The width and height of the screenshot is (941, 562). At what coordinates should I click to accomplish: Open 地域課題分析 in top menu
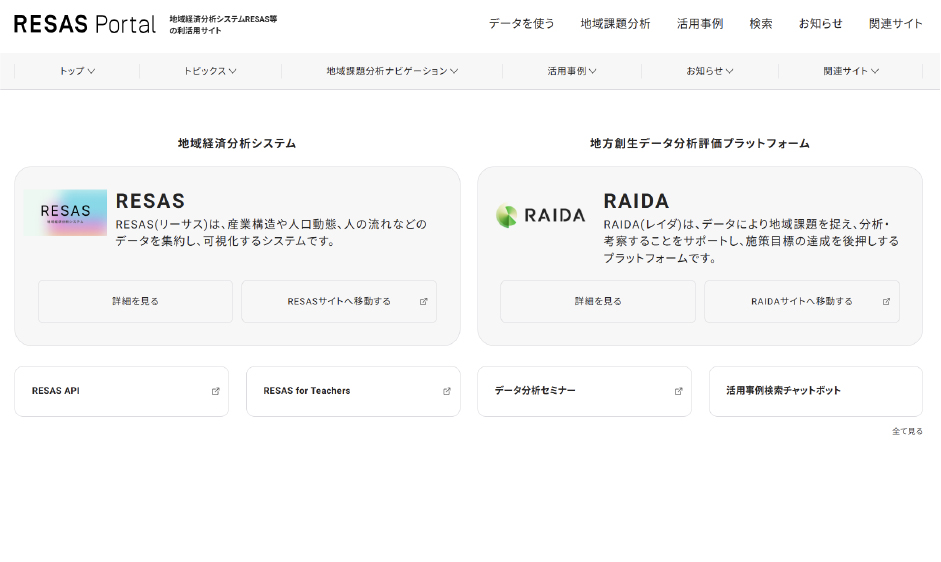[615, 24]
